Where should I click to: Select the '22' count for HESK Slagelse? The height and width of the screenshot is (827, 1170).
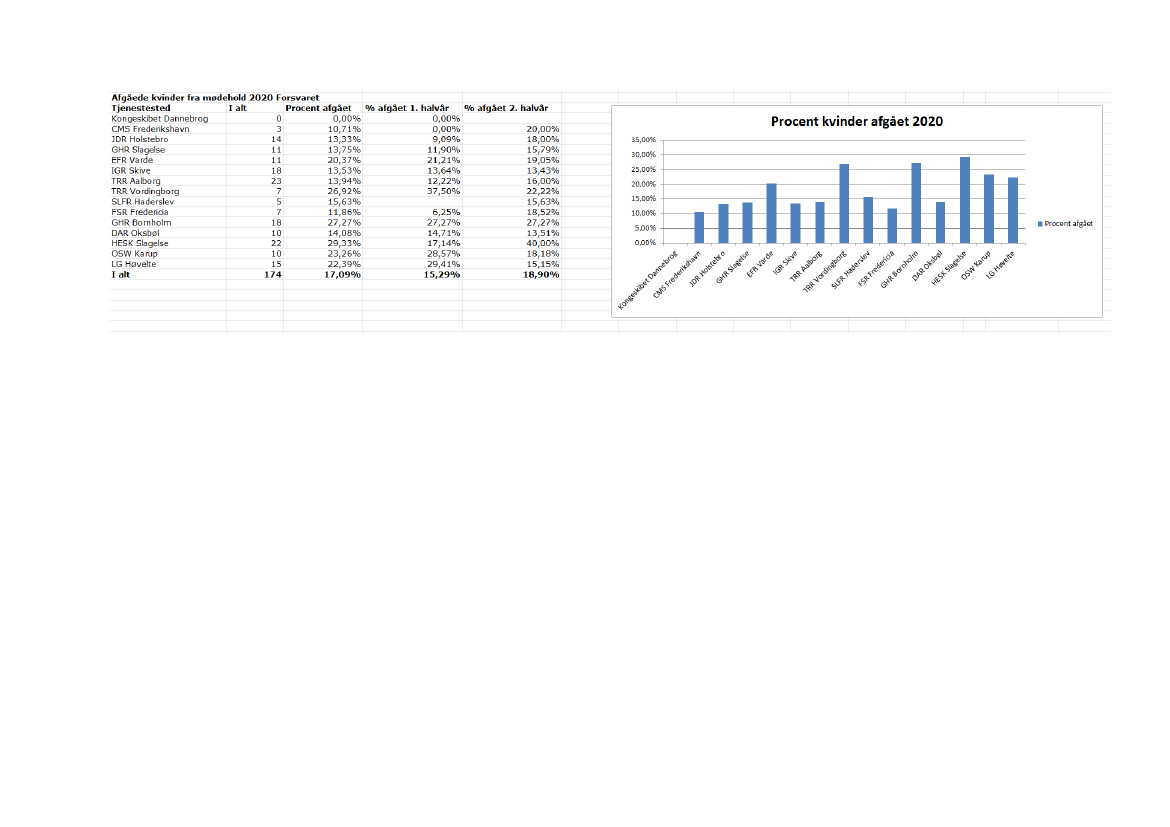point(276,243)
